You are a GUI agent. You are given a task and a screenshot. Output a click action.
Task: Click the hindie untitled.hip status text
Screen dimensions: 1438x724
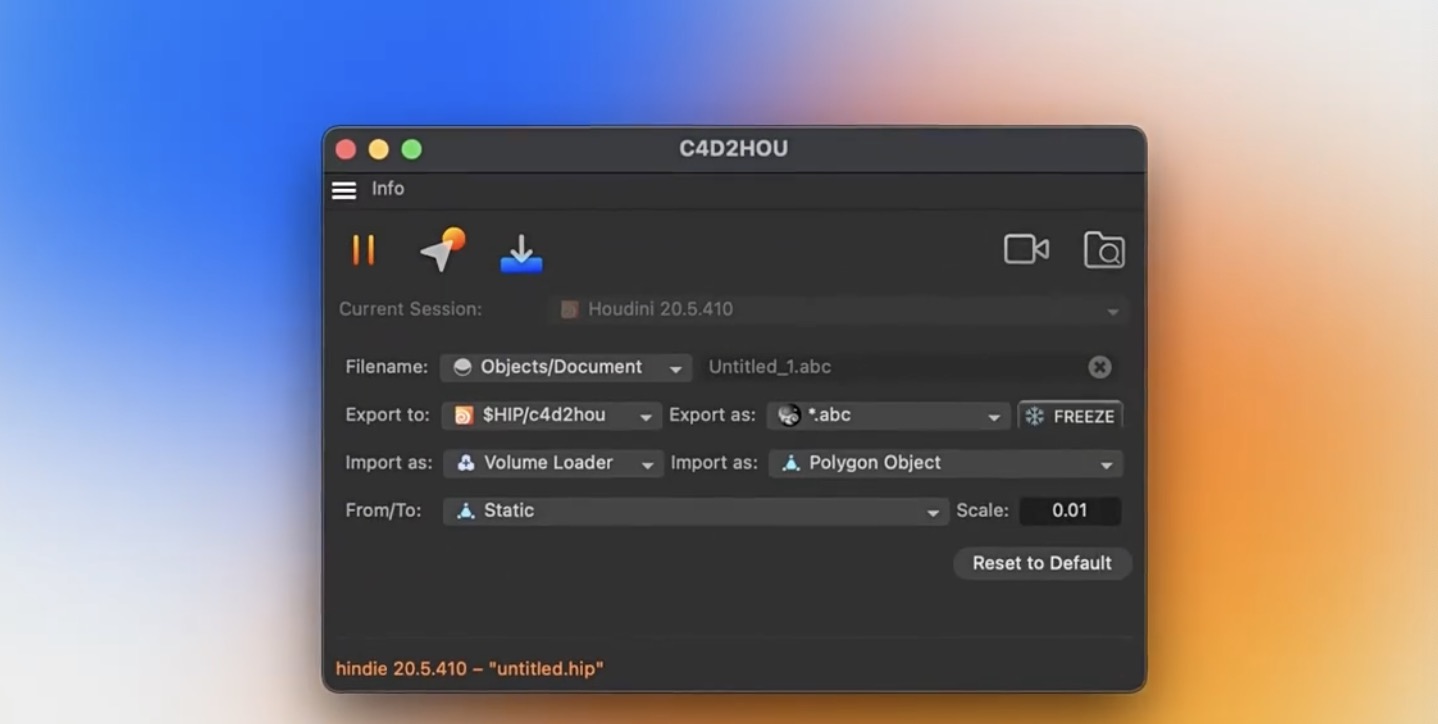click(470, 669)
